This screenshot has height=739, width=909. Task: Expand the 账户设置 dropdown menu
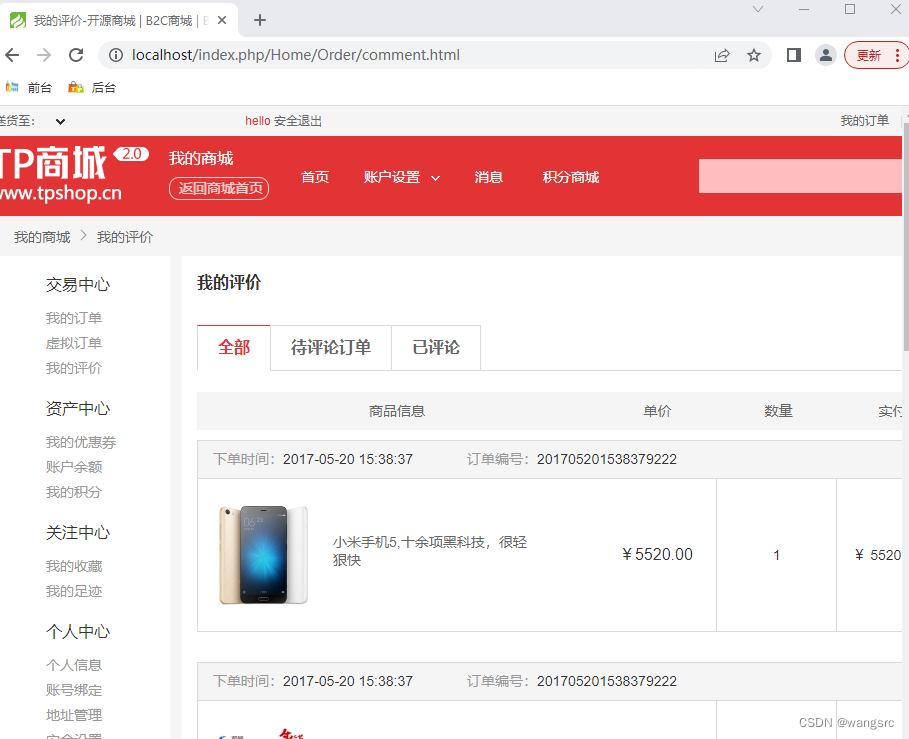point(401,177)
